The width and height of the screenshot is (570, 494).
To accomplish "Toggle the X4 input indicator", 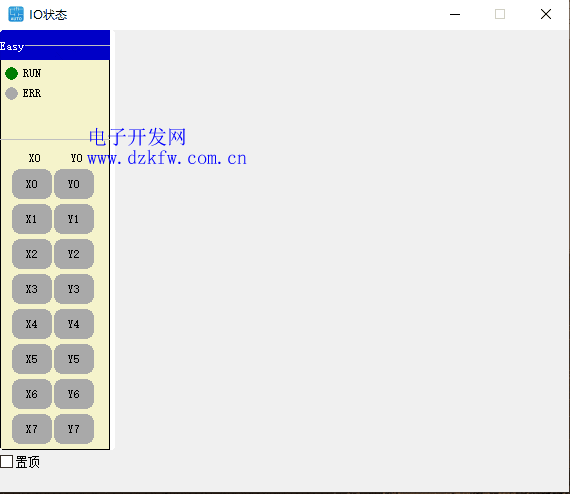I will tap(32, 324).
